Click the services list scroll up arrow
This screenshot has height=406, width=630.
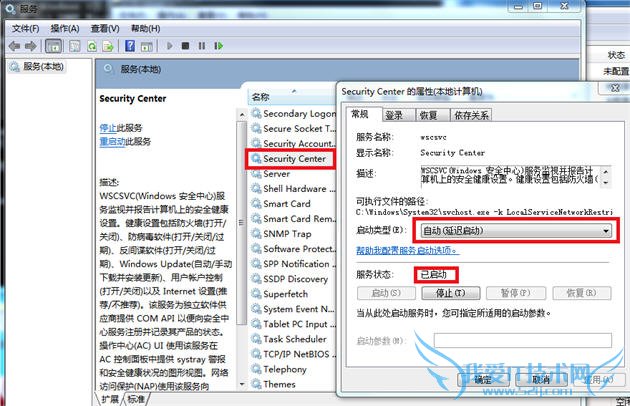(x=242, y=115)
